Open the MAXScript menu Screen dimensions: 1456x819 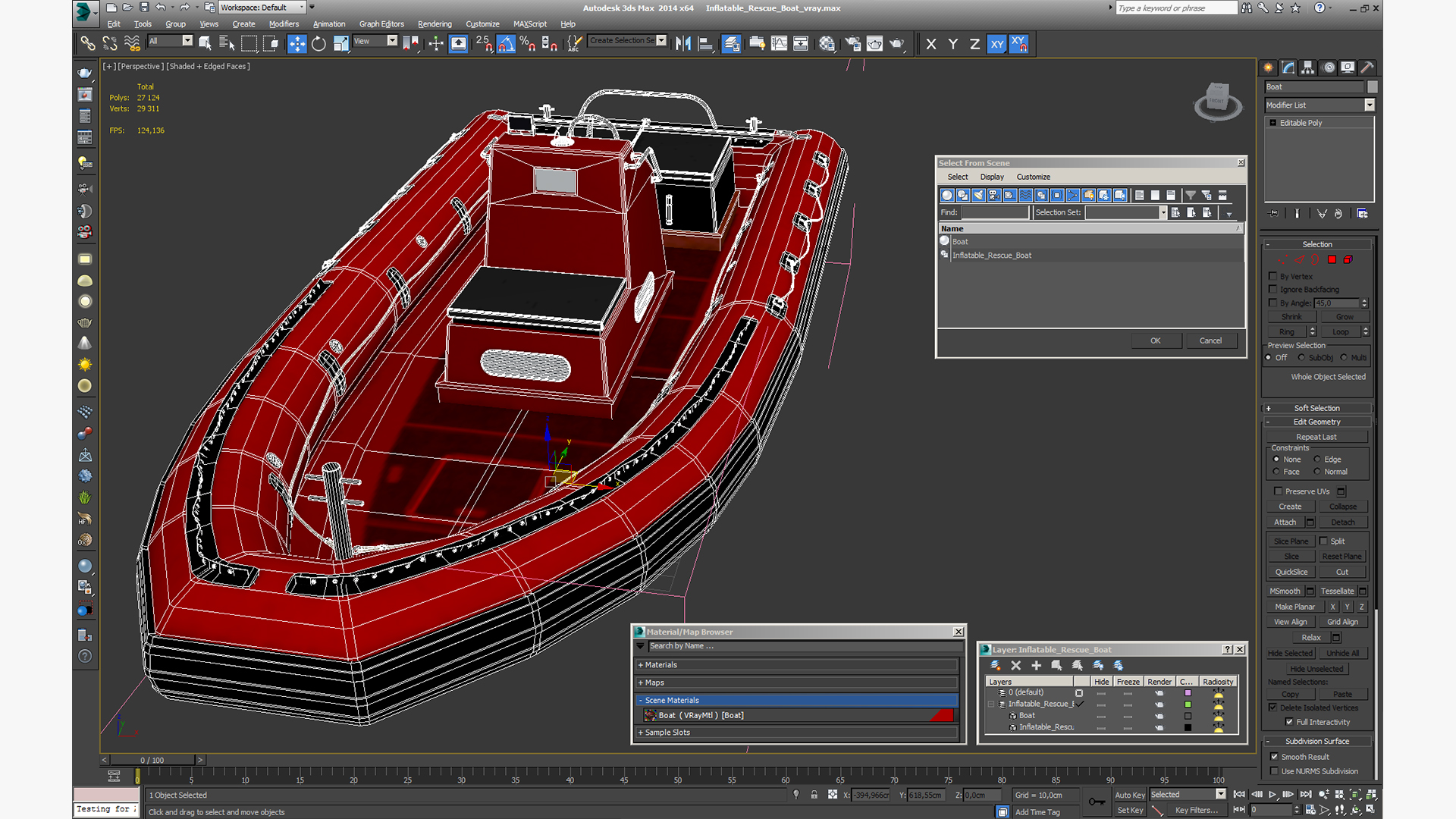(x=529, y=24)
